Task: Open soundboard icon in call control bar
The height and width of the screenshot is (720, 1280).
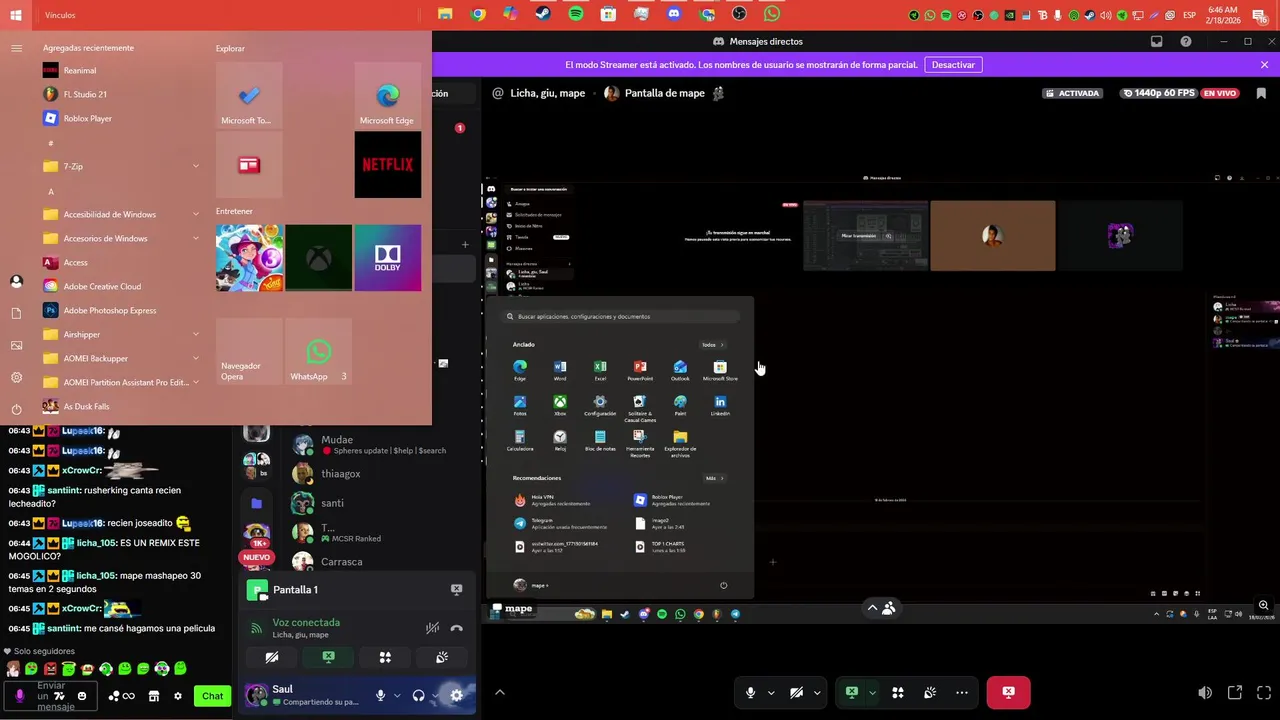Action: [929, 693]
